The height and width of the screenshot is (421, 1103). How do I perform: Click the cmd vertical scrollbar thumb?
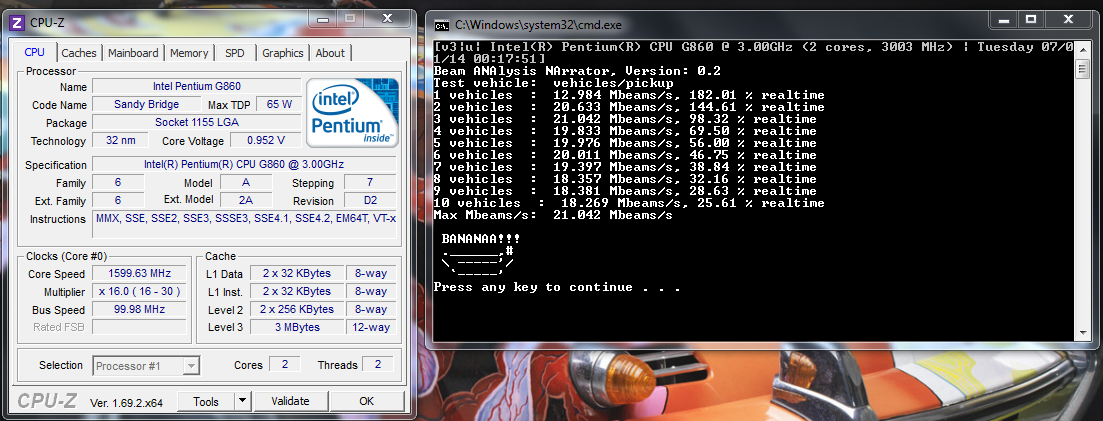pyautogui.click(x=1083, y=69)
